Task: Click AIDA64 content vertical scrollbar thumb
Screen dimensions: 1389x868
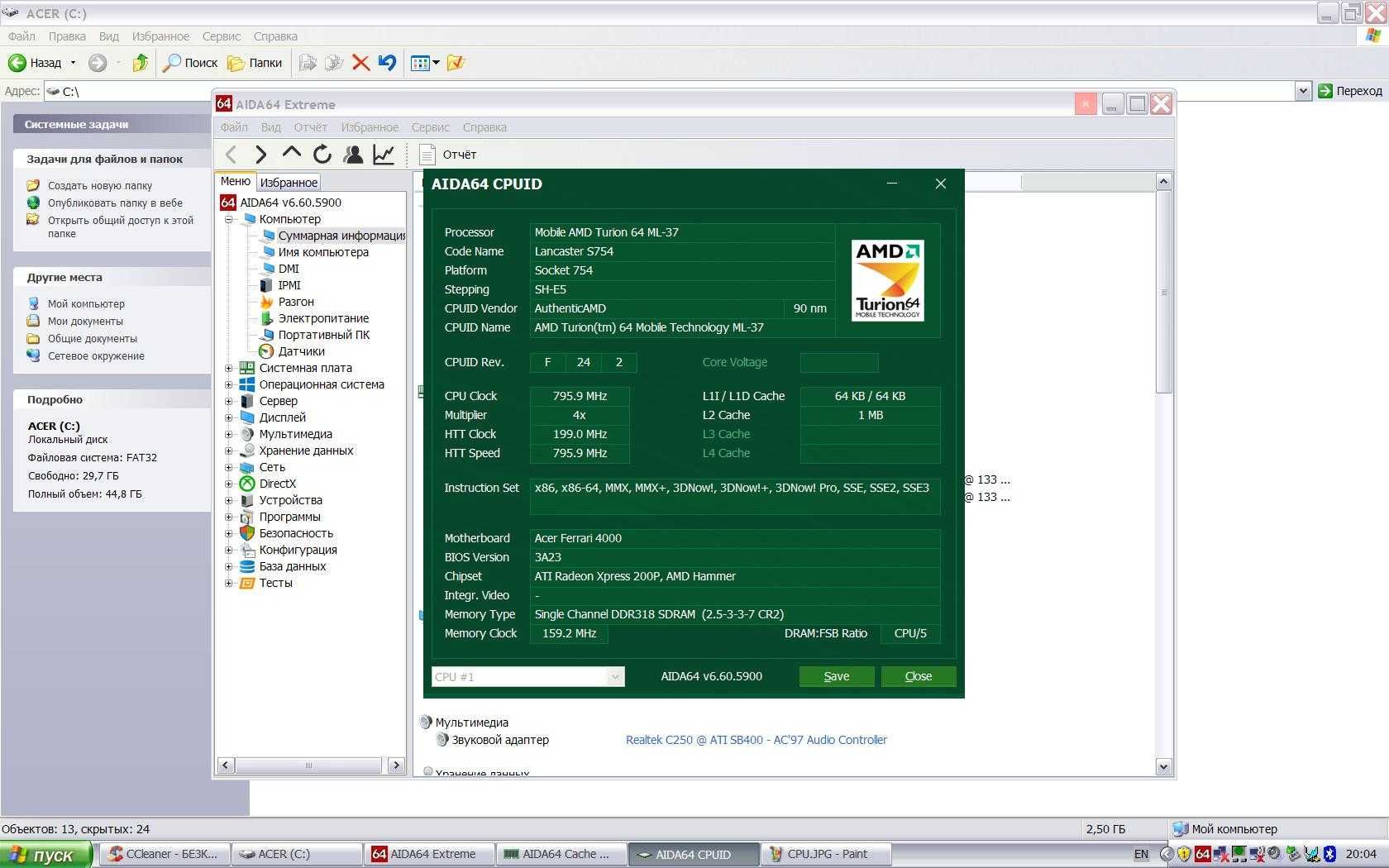Action: pos(1163,292)
